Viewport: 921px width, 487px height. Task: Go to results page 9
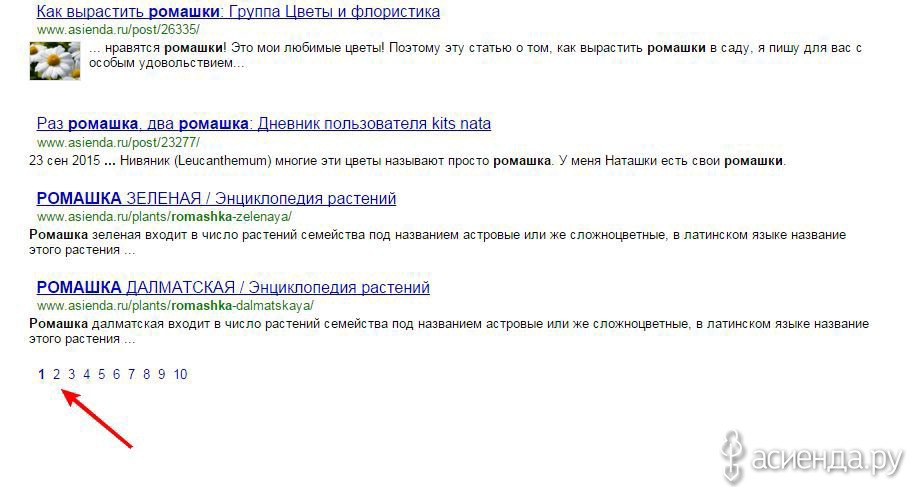coord(162,374)
